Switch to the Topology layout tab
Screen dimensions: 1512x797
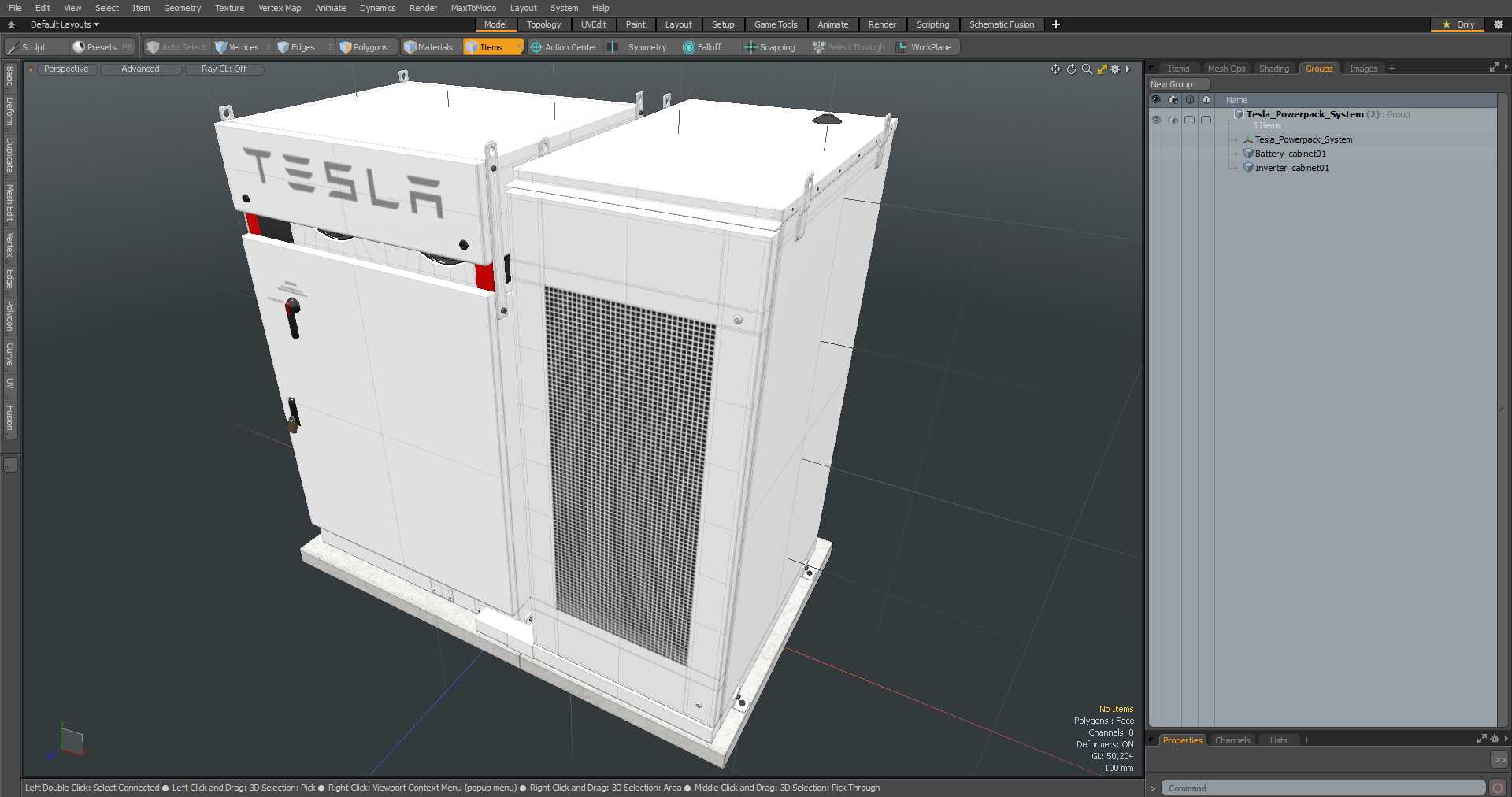543,24
